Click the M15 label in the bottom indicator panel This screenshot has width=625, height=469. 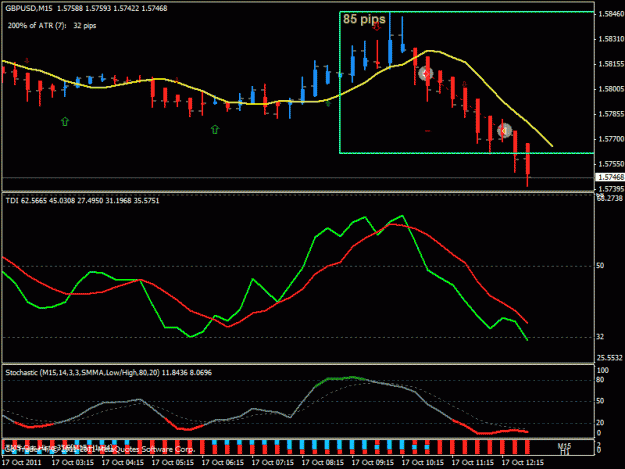coord(564,446)
